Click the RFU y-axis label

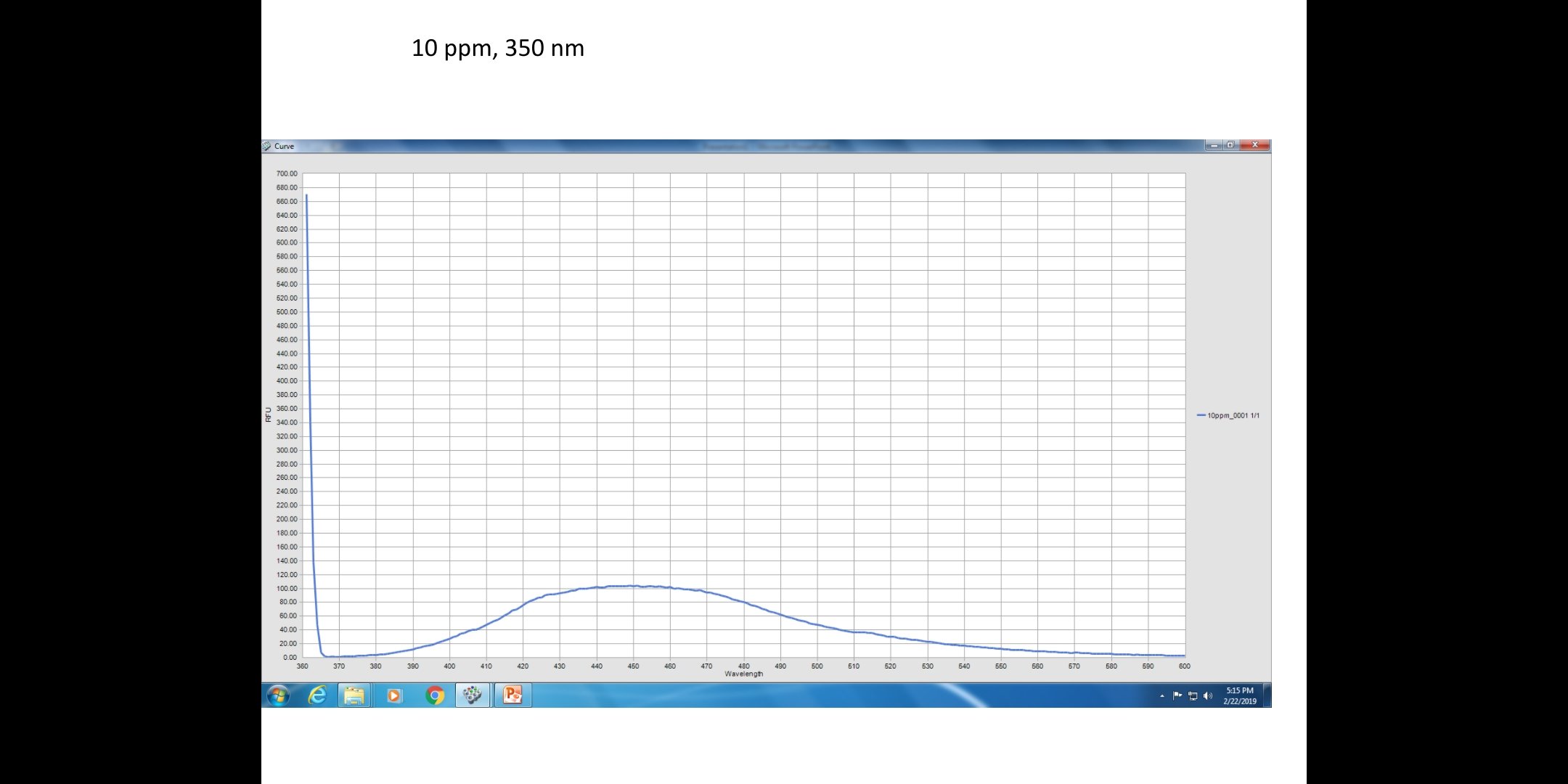click(x=269, y=415)
